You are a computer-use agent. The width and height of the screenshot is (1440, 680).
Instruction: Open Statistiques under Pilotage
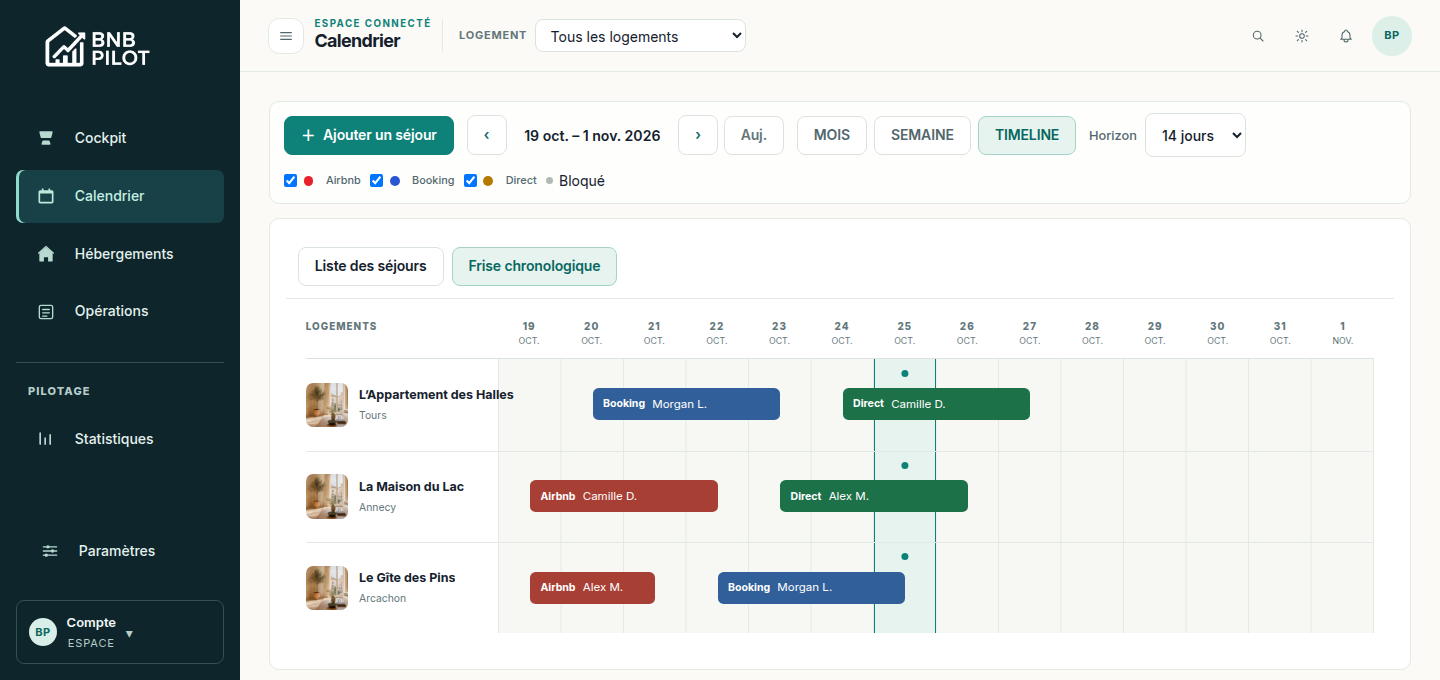120,439
